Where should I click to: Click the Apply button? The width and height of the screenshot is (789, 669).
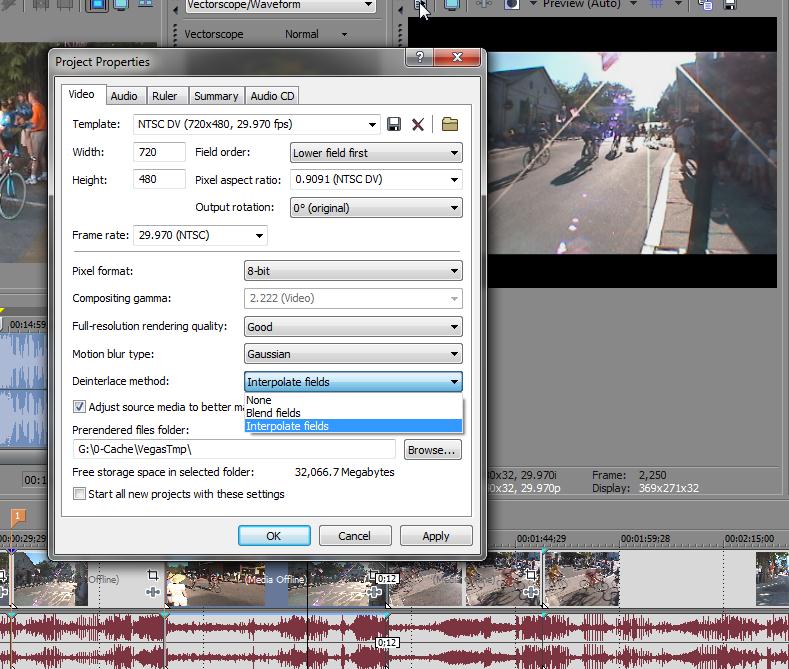[436, 536]
